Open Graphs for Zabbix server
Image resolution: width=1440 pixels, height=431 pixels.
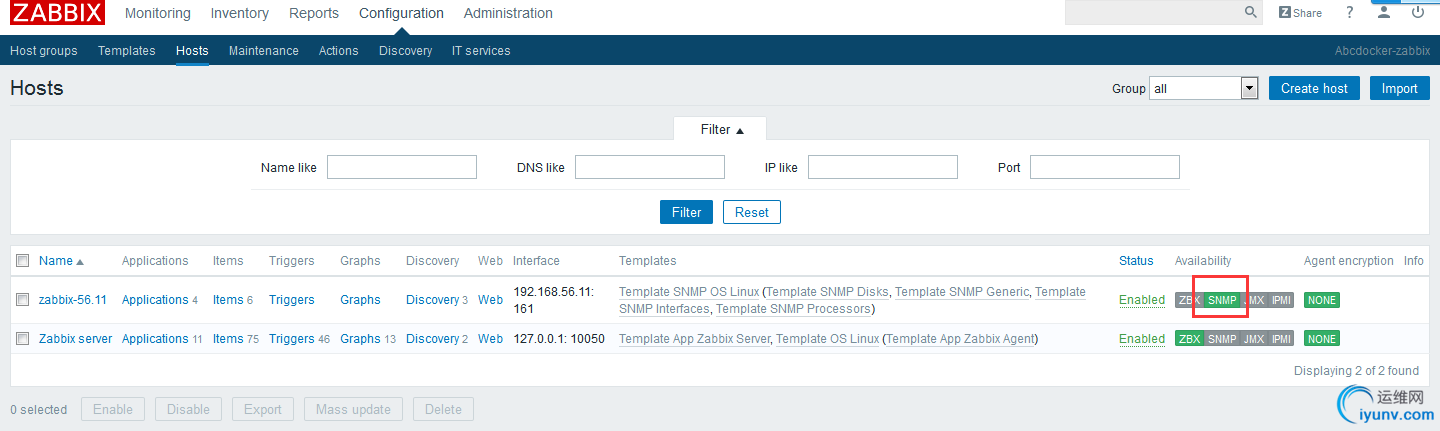(x=360, y=339)
